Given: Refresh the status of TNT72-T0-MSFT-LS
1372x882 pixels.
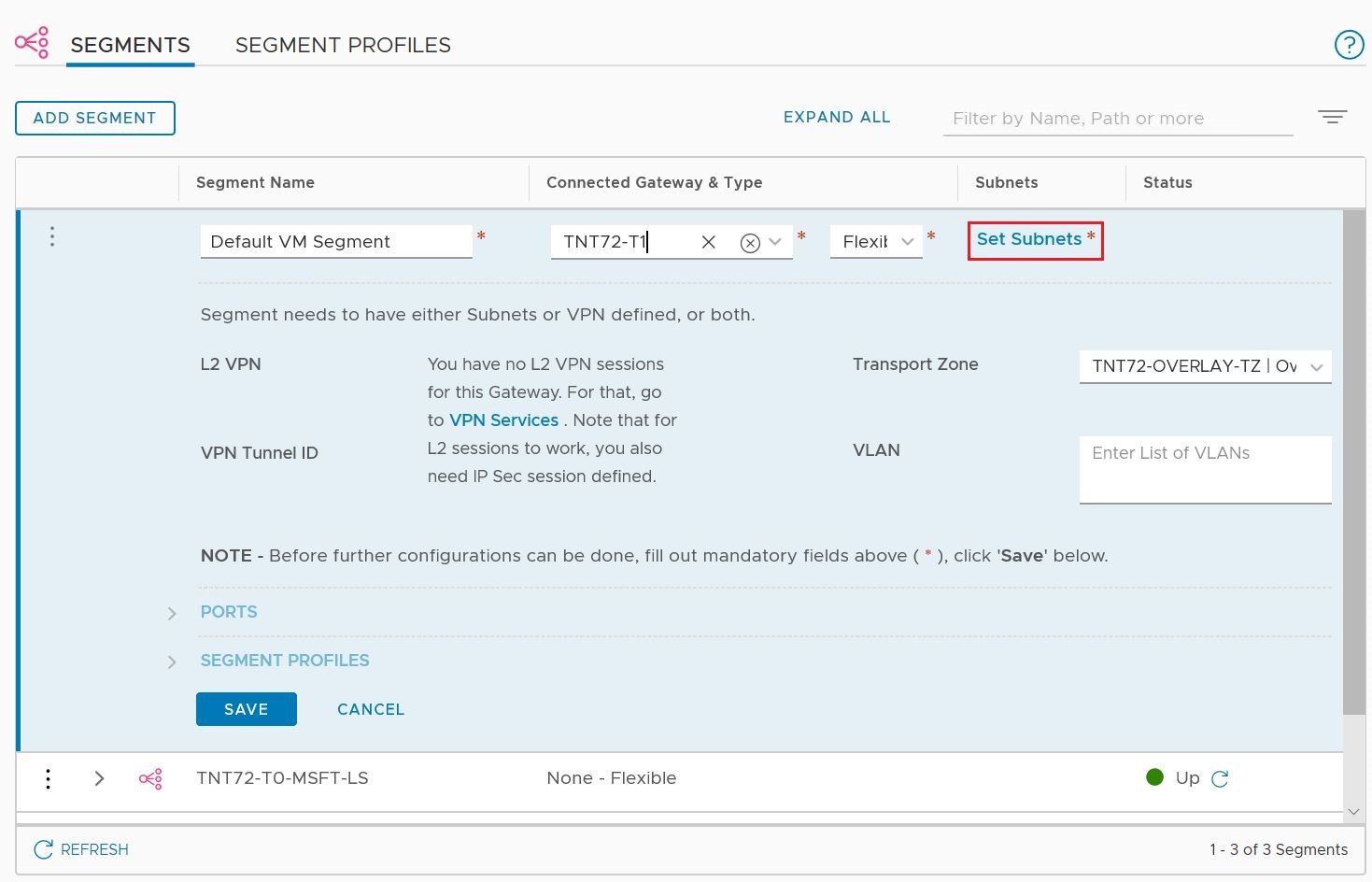Looking at the screenshot, I should click(1220, 777).
